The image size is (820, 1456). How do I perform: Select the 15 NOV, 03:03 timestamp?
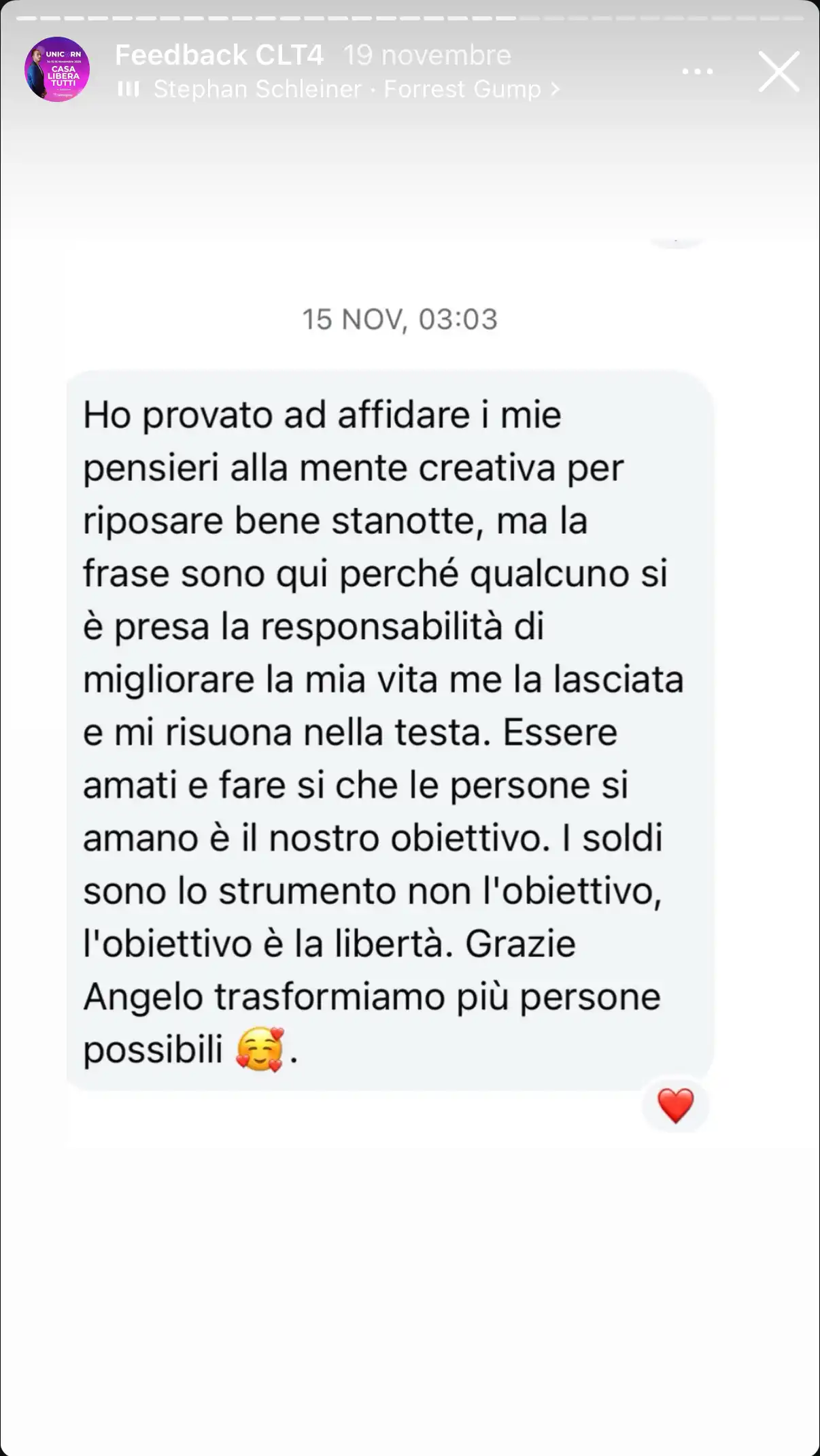400,319
